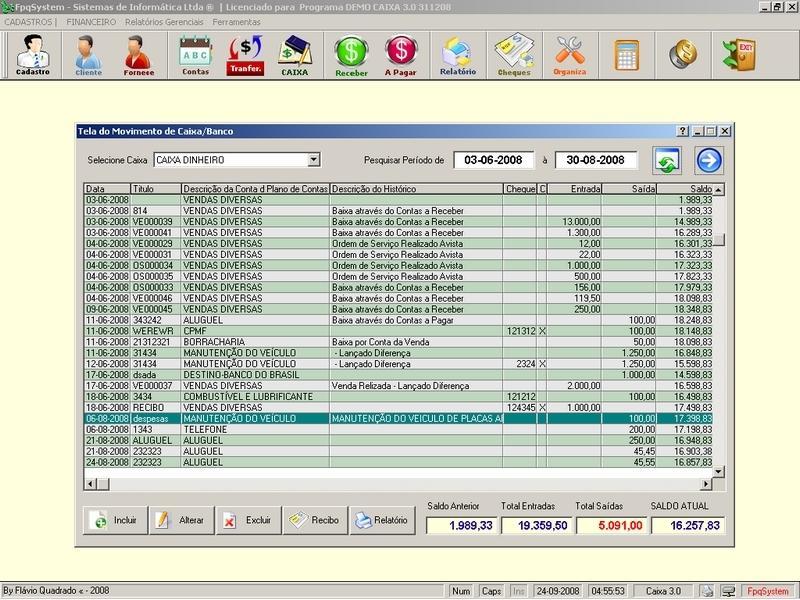Launch the calculator toolbar icon
Screen dimensions: 800x600
coord(627,54)
